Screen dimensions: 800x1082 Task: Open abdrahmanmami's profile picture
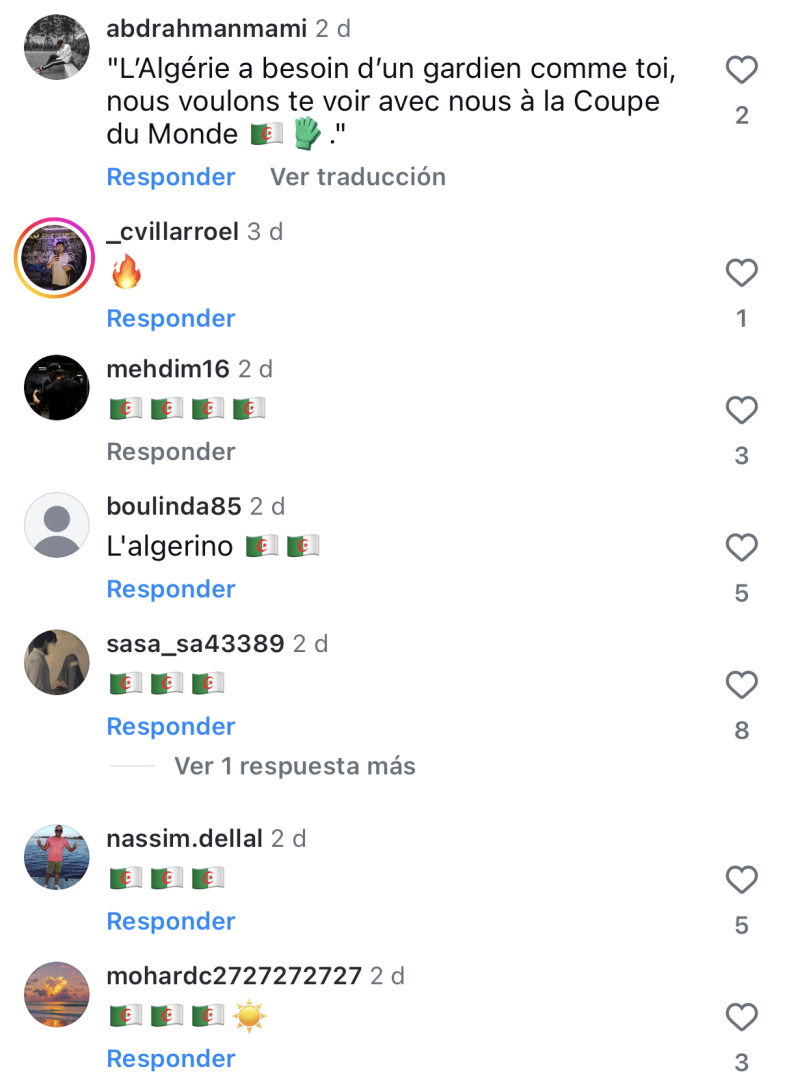click(x=57, y=47)
